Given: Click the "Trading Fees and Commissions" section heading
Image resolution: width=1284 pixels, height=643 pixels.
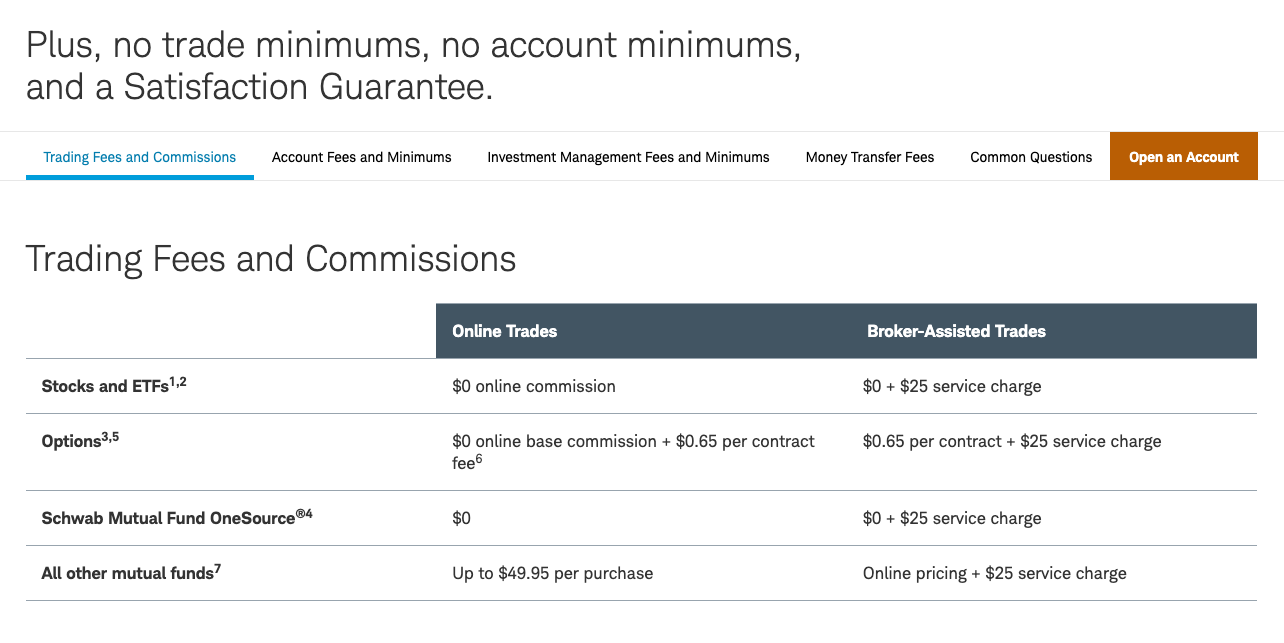Looking at the screenshot, I should [x=271, y=259].
